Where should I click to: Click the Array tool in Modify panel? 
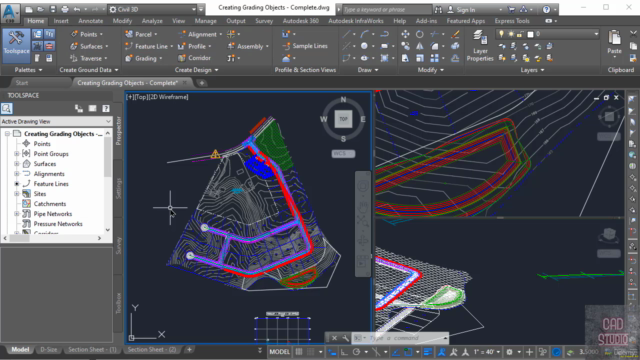pyautogui.click(x=435, y=58)
